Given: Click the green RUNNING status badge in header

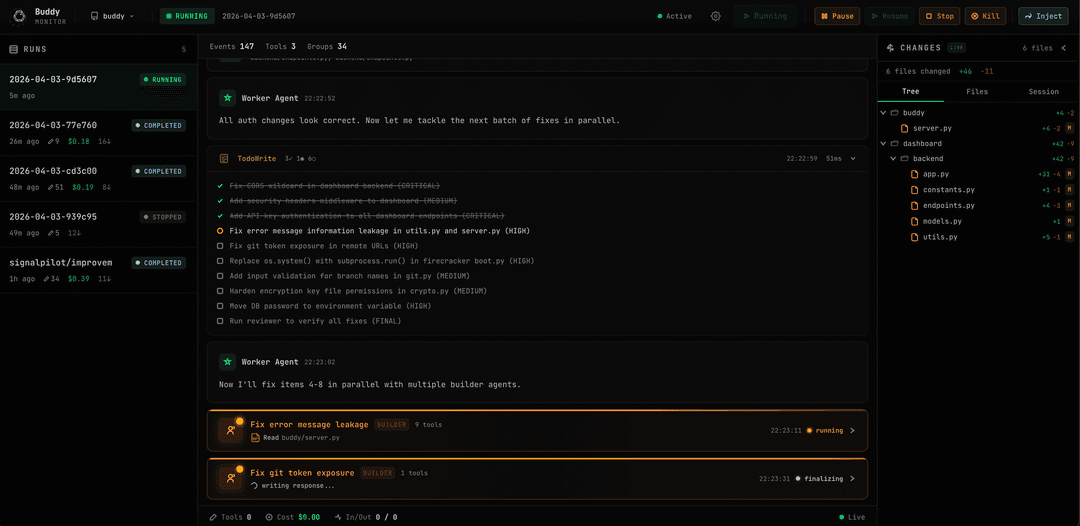Looking at the screenshot, I should click(x=187, y=16).
